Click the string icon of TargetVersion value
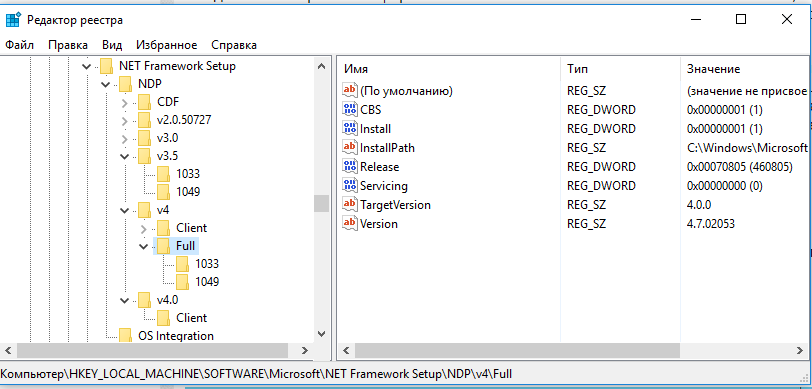The image size is (812, 389). [350, 205]
